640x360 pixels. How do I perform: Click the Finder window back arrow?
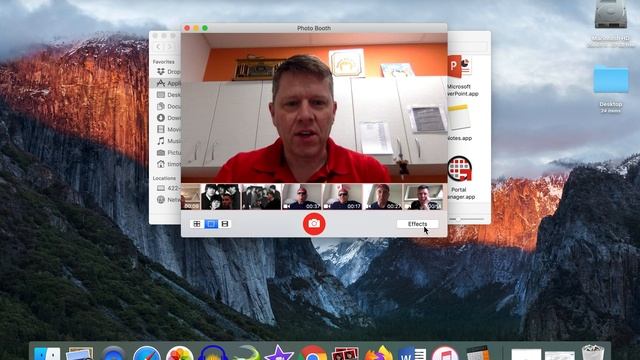click(x=159, y=47)
